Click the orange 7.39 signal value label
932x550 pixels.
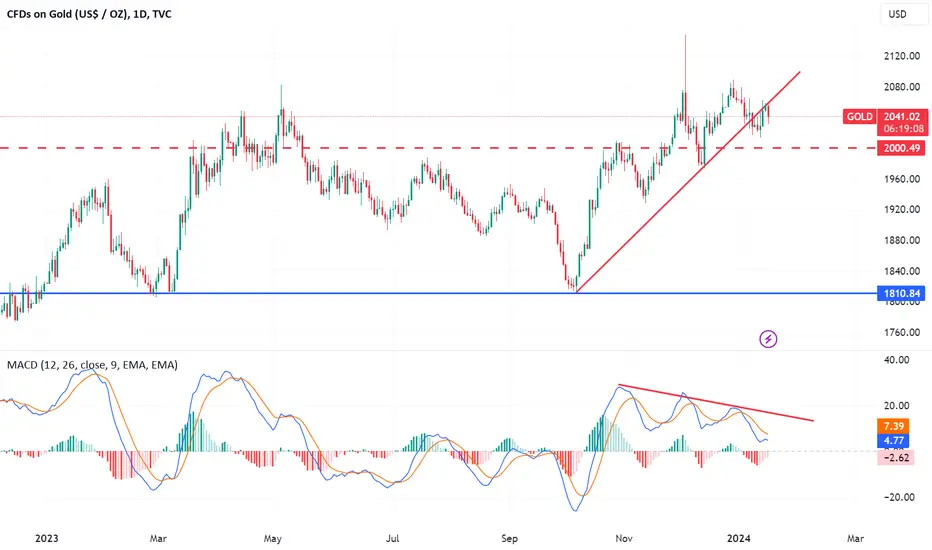[x=893, y=426]
